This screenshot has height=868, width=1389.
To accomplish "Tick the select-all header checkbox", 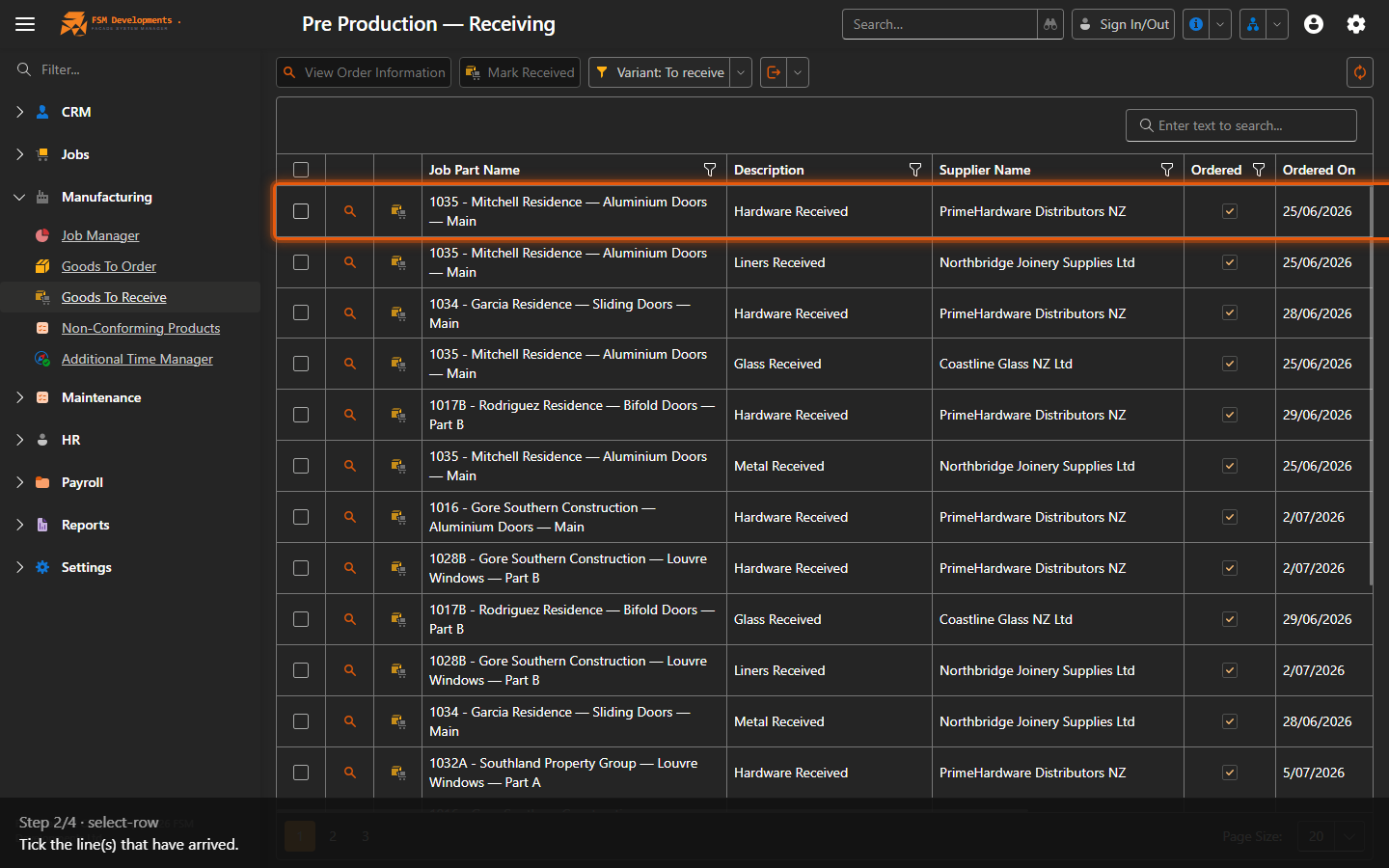I will click(301, 170).
